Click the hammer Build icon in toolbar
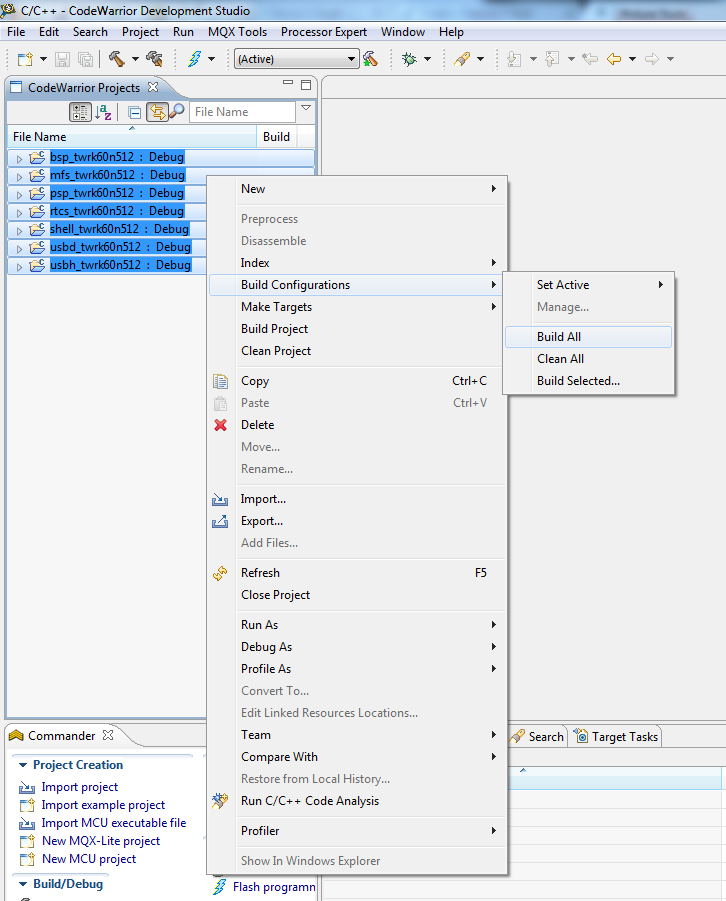This screenshot has height=901, width=726. point(116,59)
